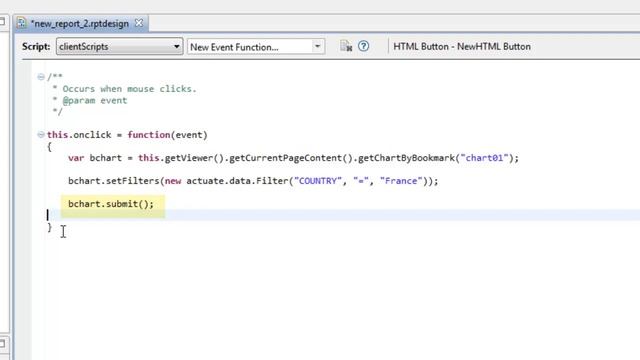
Task: Place cursor on 'Occurs when mouse clicks.' comment
Action: [129, 89]
